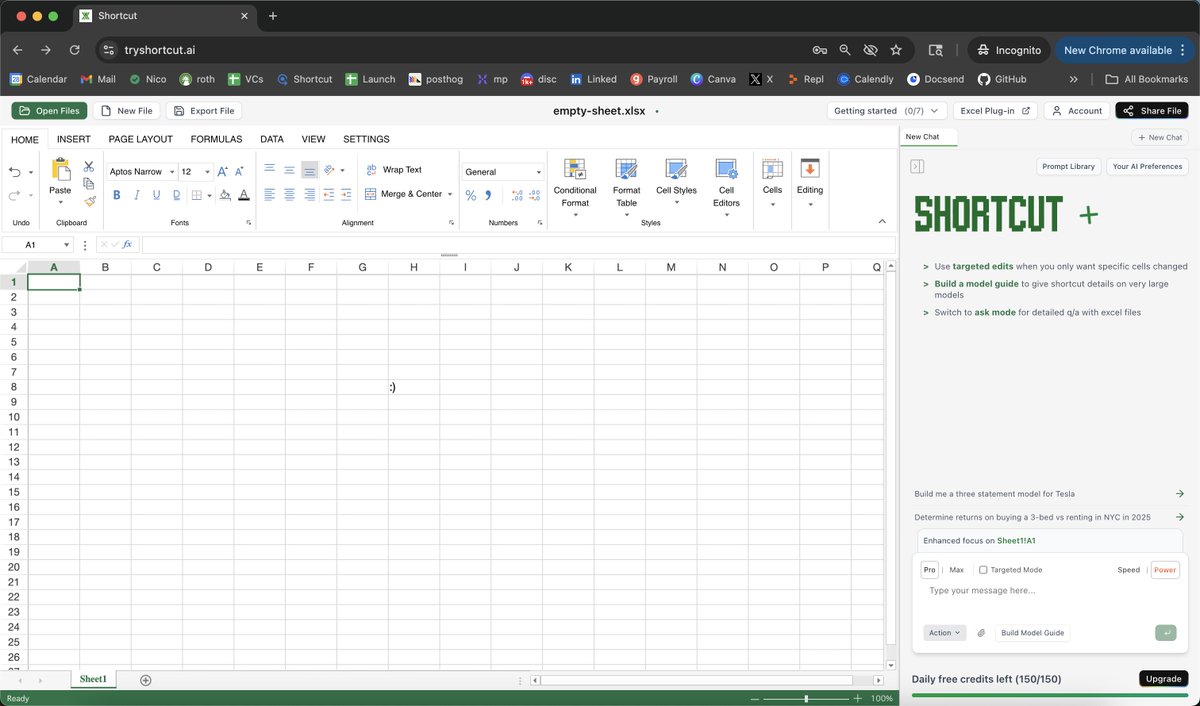This screenshot has height=706, width=1200.
Task: Click the align text right icon
Action: (309, 194)
